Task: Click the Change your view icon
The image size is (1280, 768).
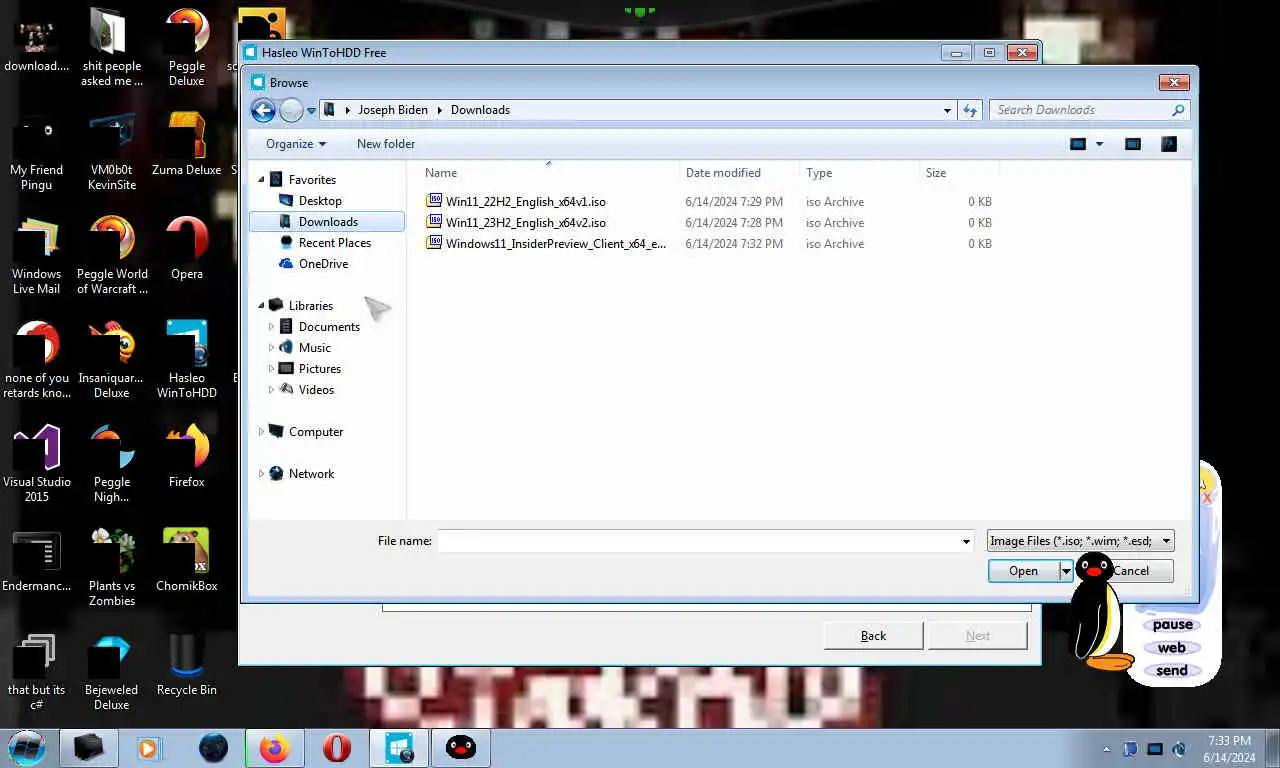Action: pyautogui.click(x=1078, y=144)
